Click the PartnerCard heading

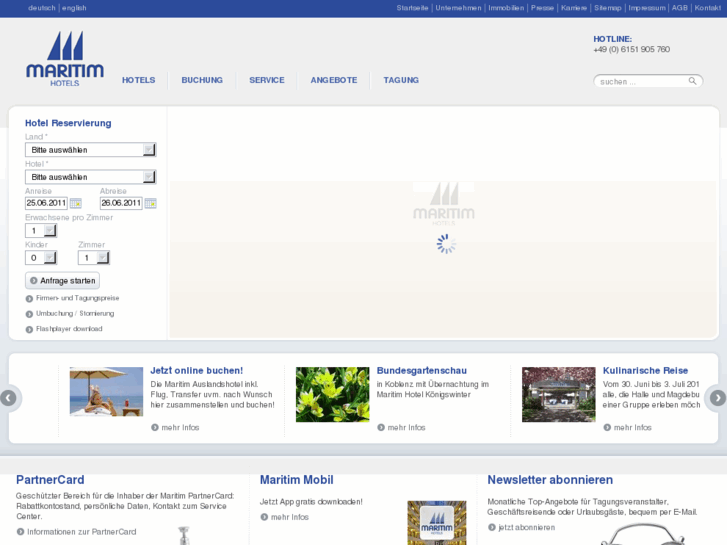tap(50, 480)
